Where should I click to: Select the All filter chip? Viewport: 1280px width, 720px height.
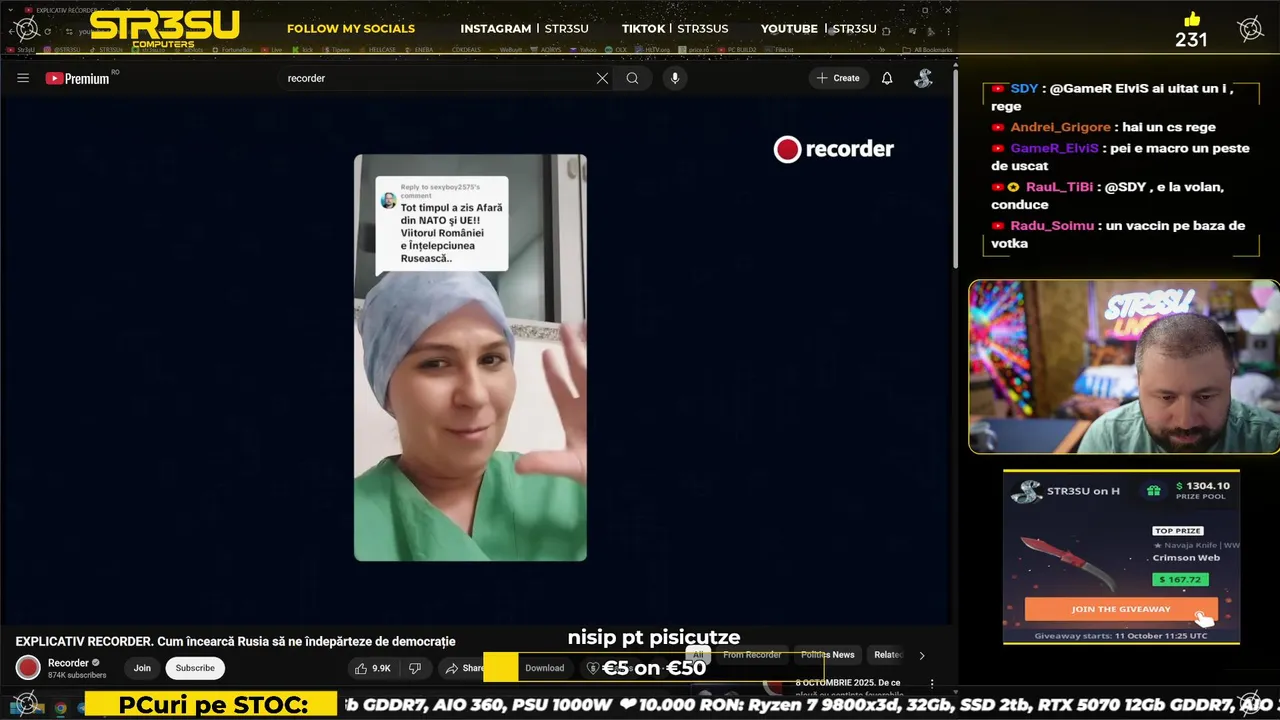click(699, 655)
